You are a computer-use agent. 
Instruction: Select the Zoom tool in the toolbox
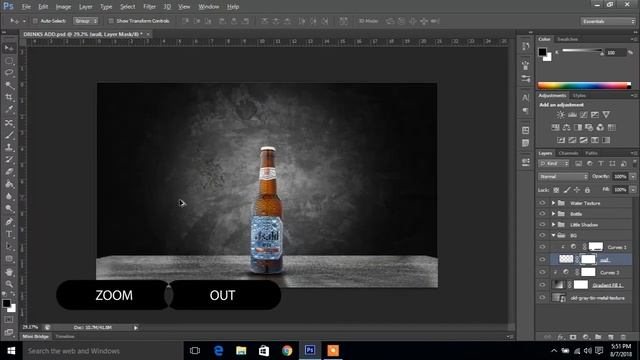pyautogui.click(x=9, y=284)
